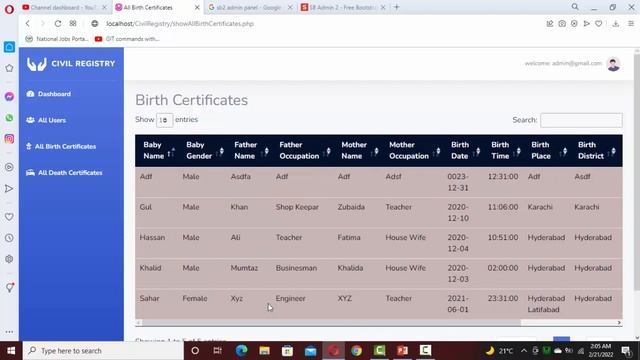Click the heart icon in the address bar
Viewport: 640px width, 360px height.
(x=598, y=24)
